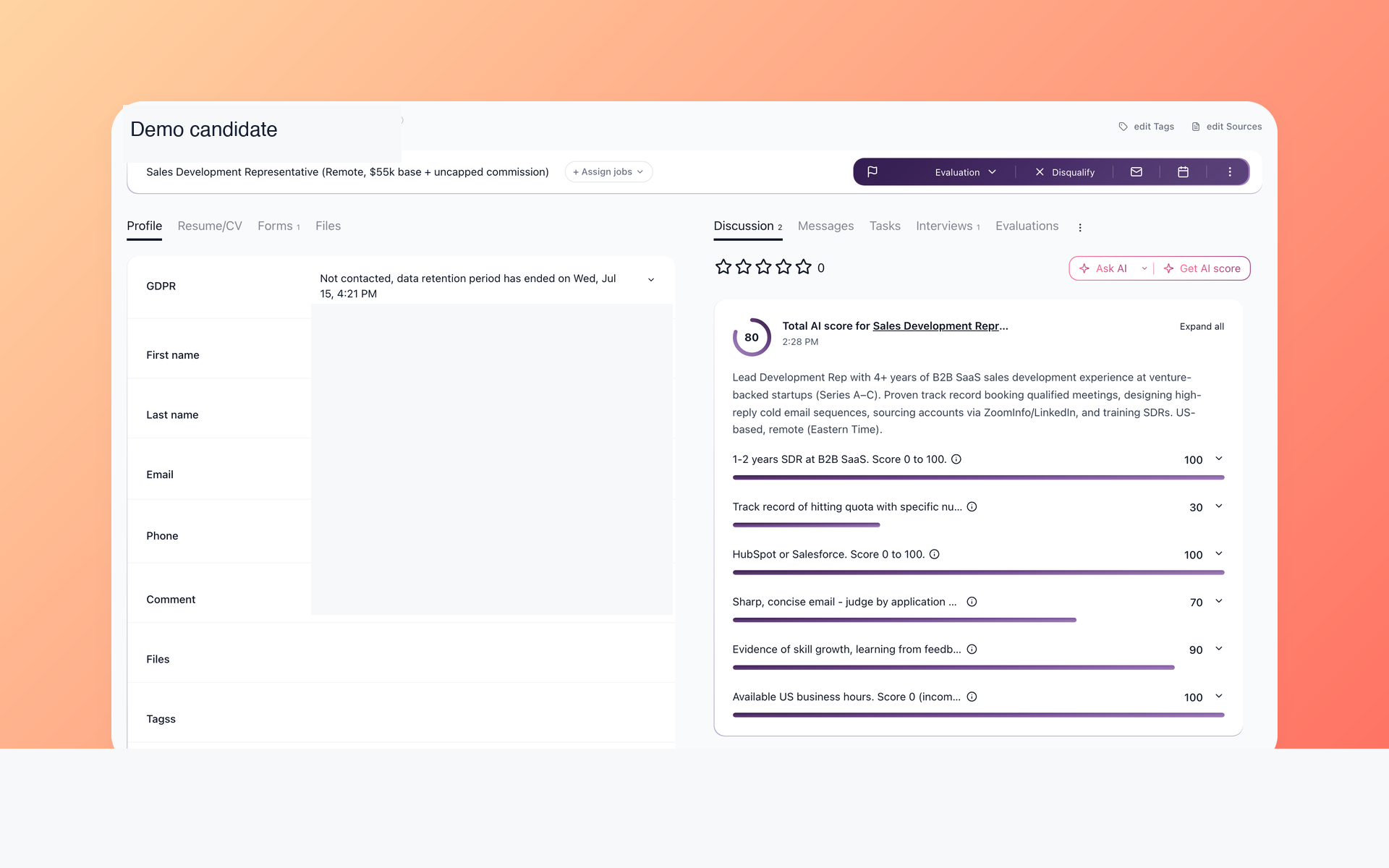Rate candidate two stars
This screenshot has height=868, width=1389.
744,268
